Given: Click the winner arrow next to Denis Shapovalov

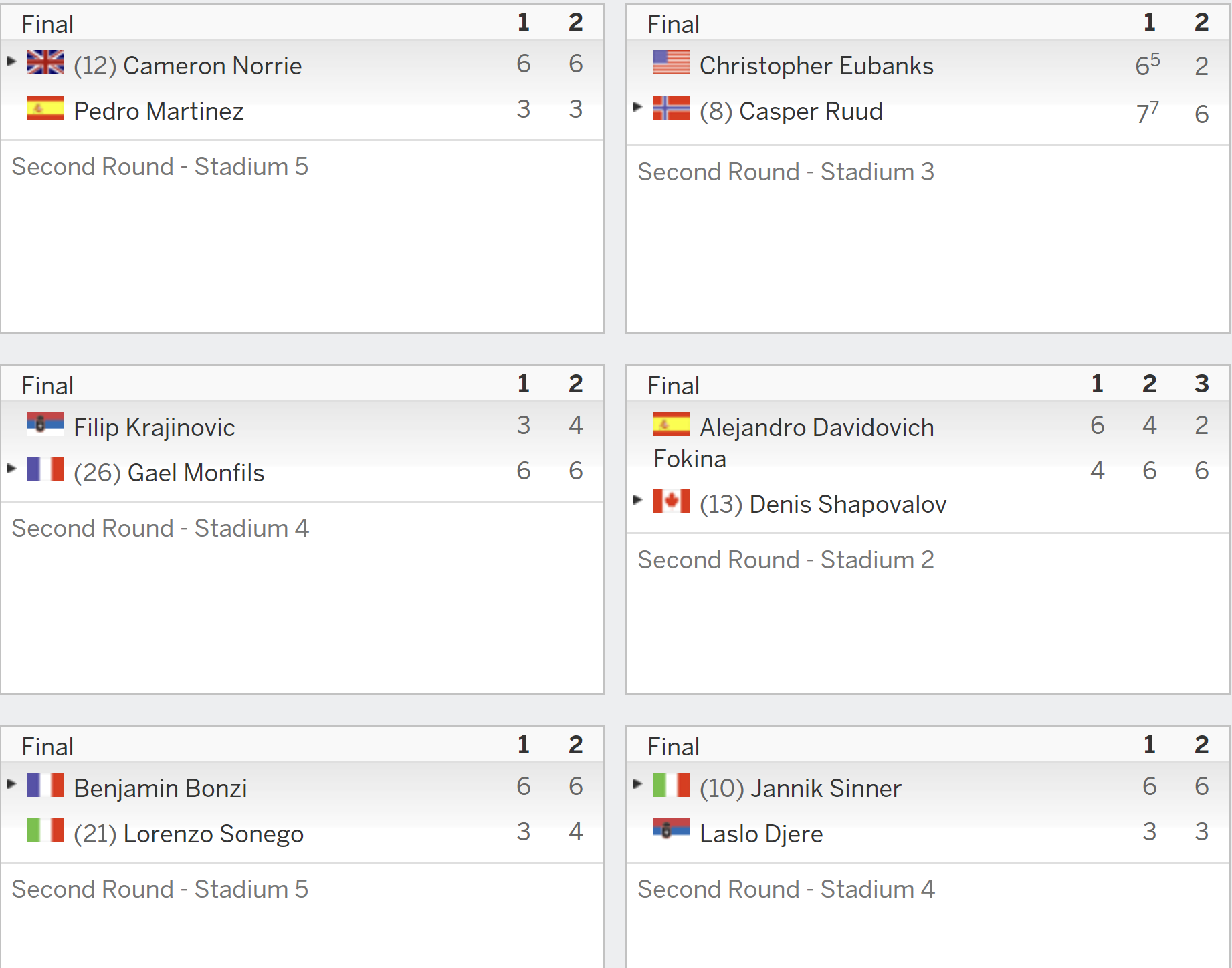Looking at the screenshot, I should click(x=638, y=500).
